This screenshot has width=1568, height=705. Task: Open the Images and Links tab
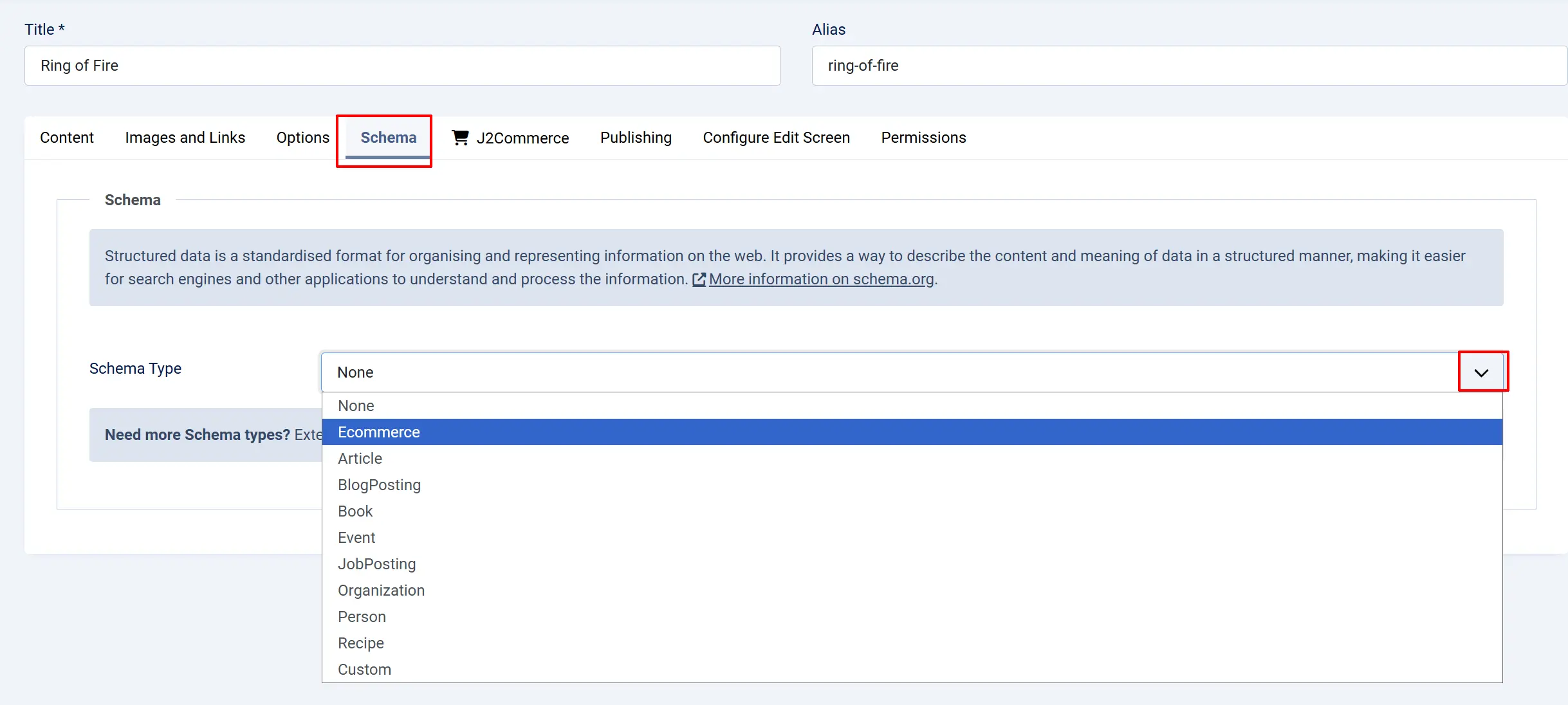185,138
